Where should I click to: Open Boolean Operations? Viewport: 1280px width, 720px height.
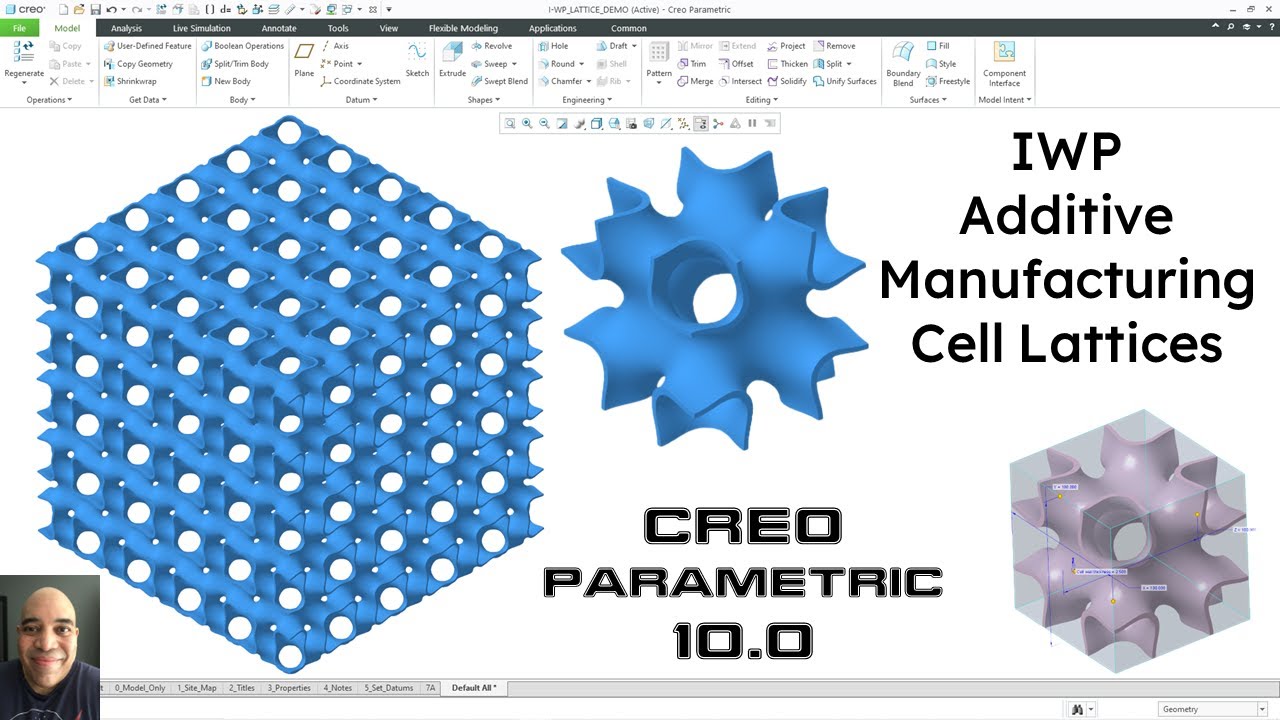242,46
